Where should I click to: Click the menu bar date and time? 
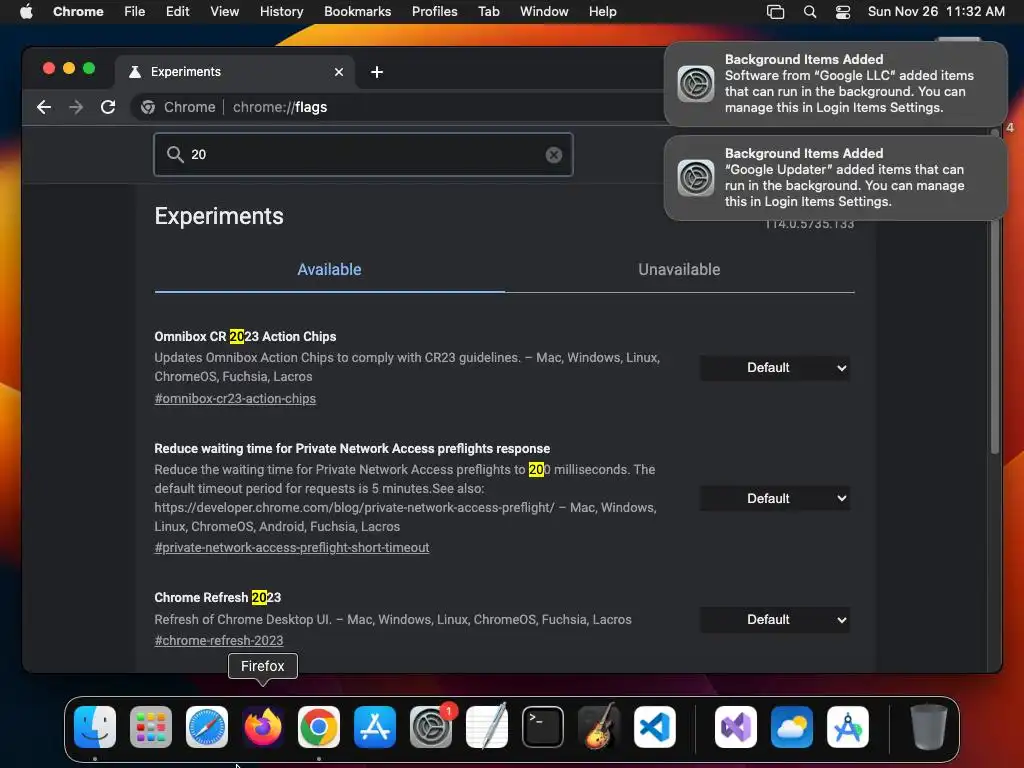[x=936, y=11]
